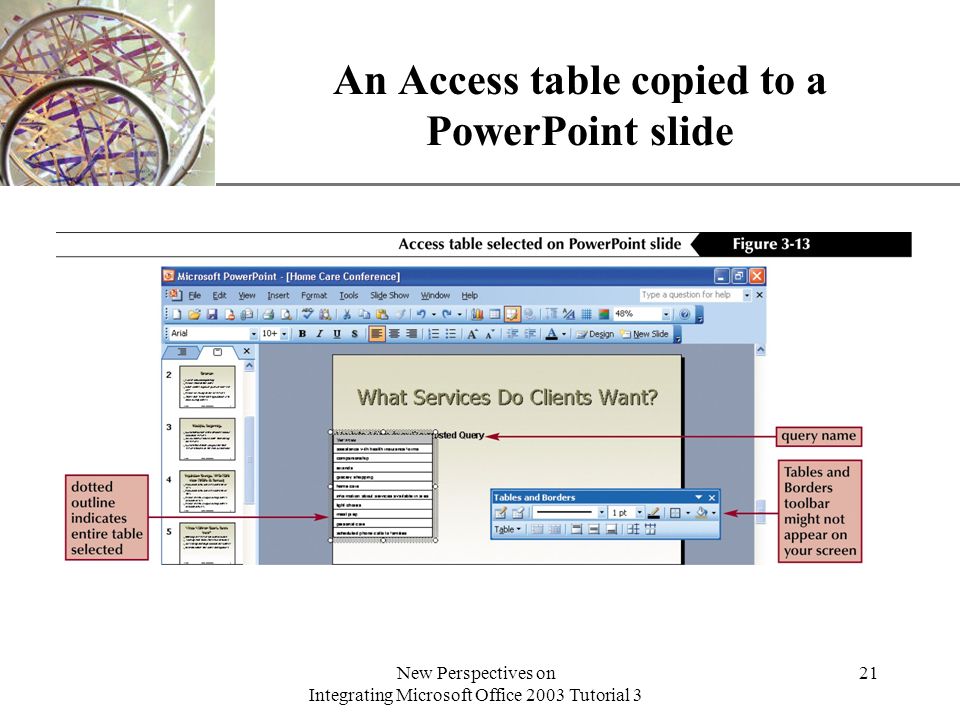This screenshot has width=960, height=720.
Task: Decrease the font size with the small A
Action: (x=490, y=334)
